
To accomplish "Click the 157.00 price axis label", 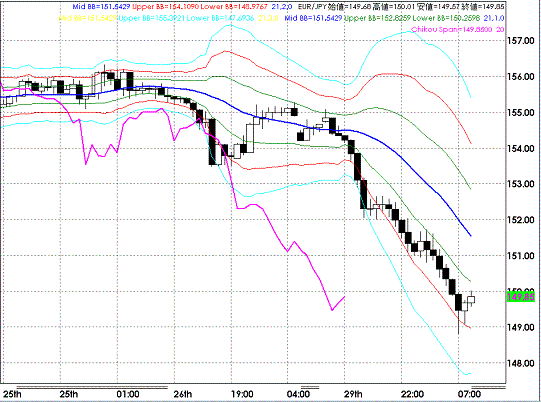I will [x=521, y=41].
